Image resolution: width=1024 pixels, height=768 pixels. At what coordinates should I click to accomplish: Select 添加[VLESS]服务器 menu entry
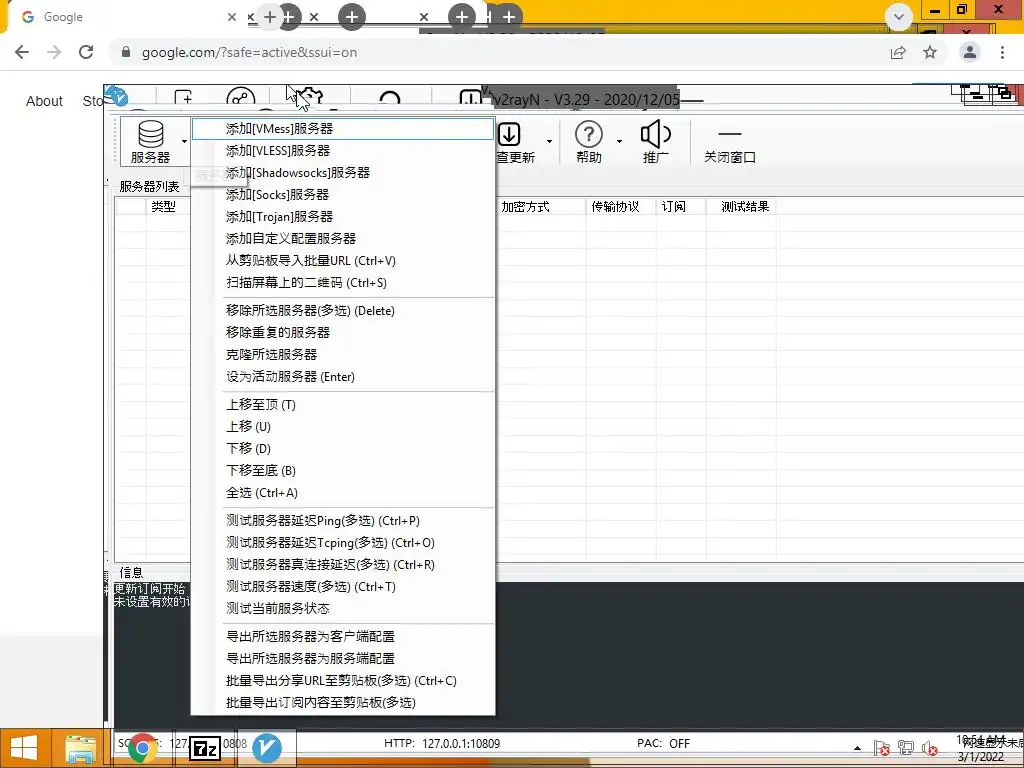click(343, 151)
